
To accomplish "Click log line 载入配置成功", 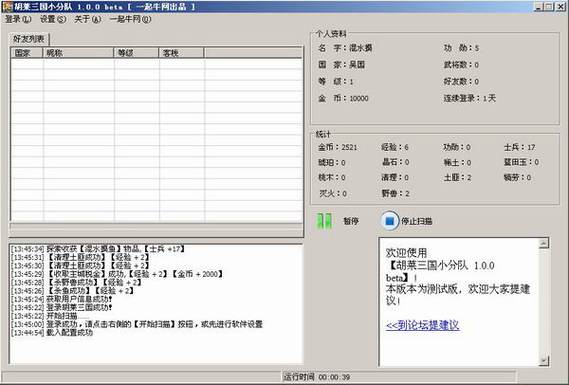I will pyautogui.click(x=52, y=332).
